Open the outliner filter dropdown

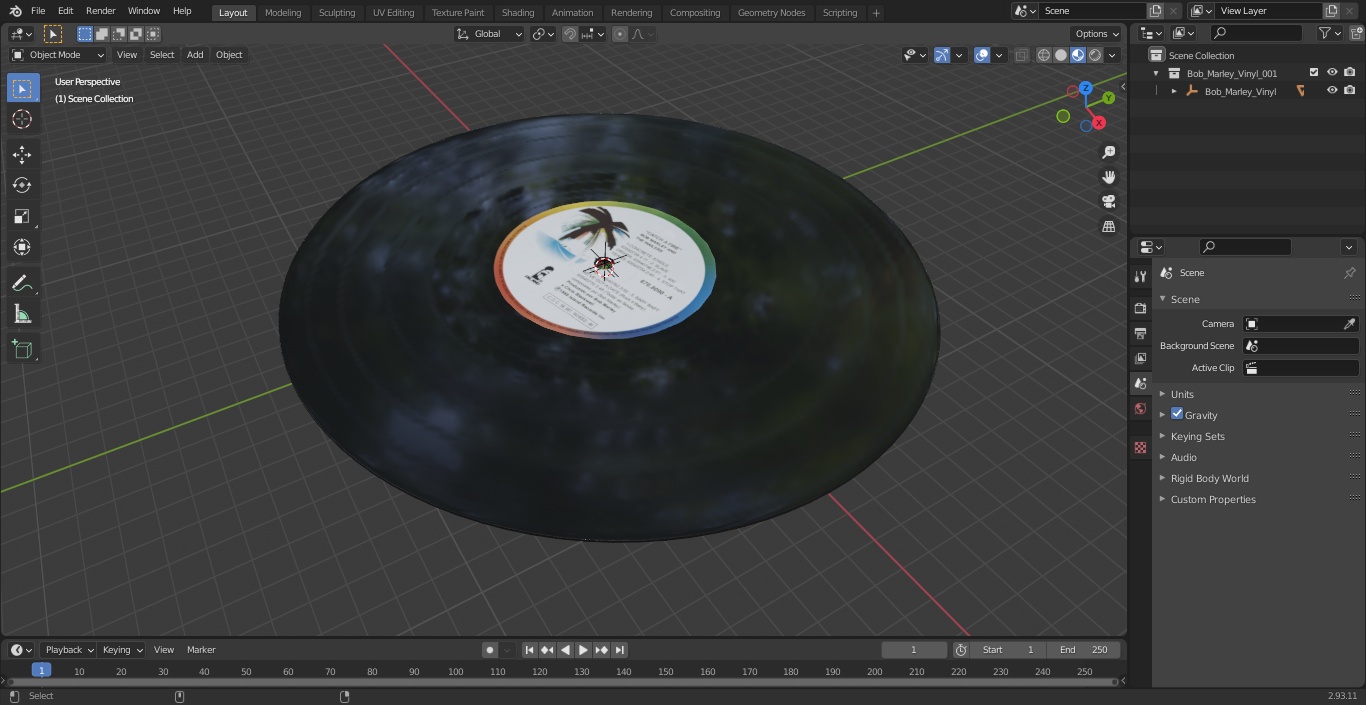click(1329, 33)
